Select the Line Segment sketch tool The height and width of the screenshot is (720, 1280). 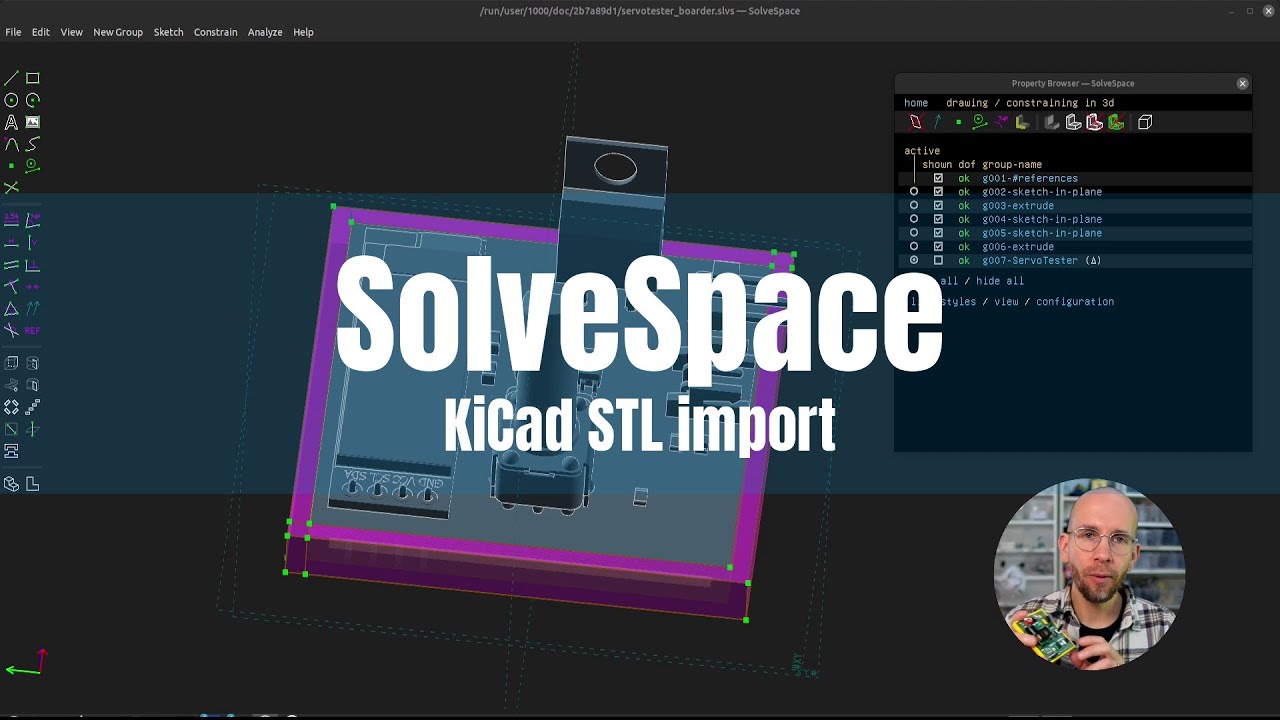pyautogui.click(x=11, y=78)
